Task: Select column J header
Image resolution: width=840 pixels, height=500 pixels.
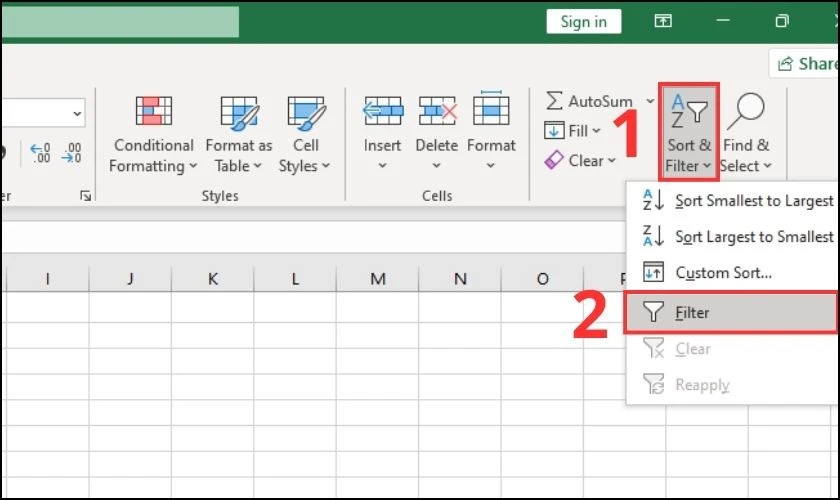Action: coord(130,278)
